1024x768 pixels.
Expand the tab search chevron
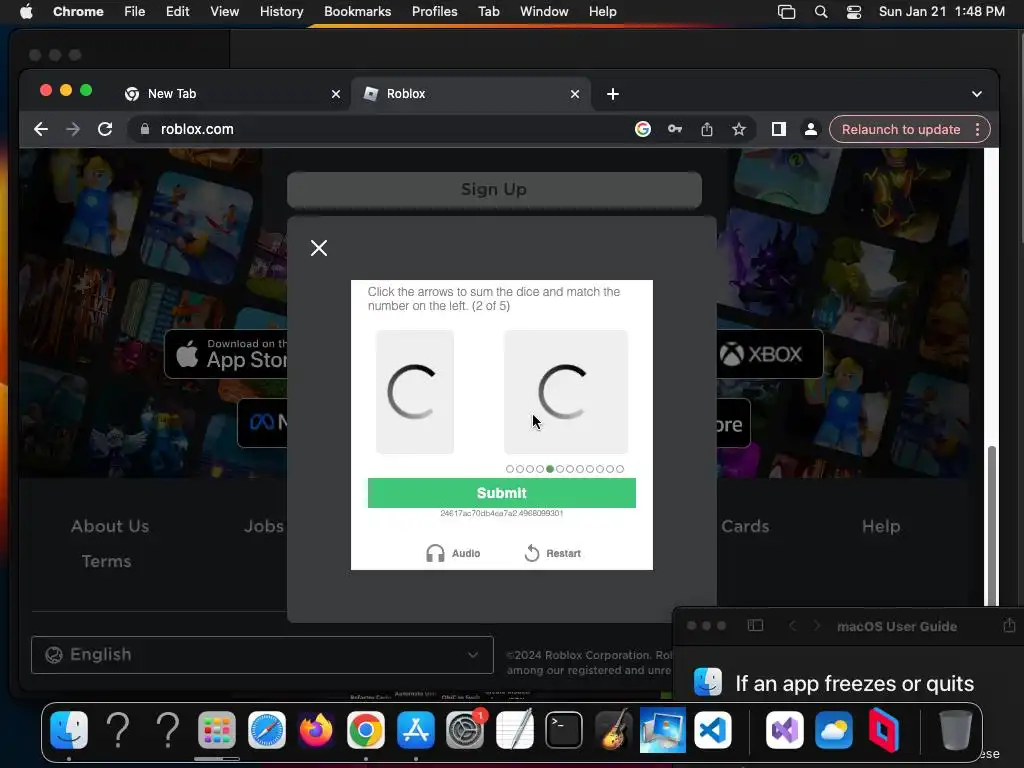point(977,94)
